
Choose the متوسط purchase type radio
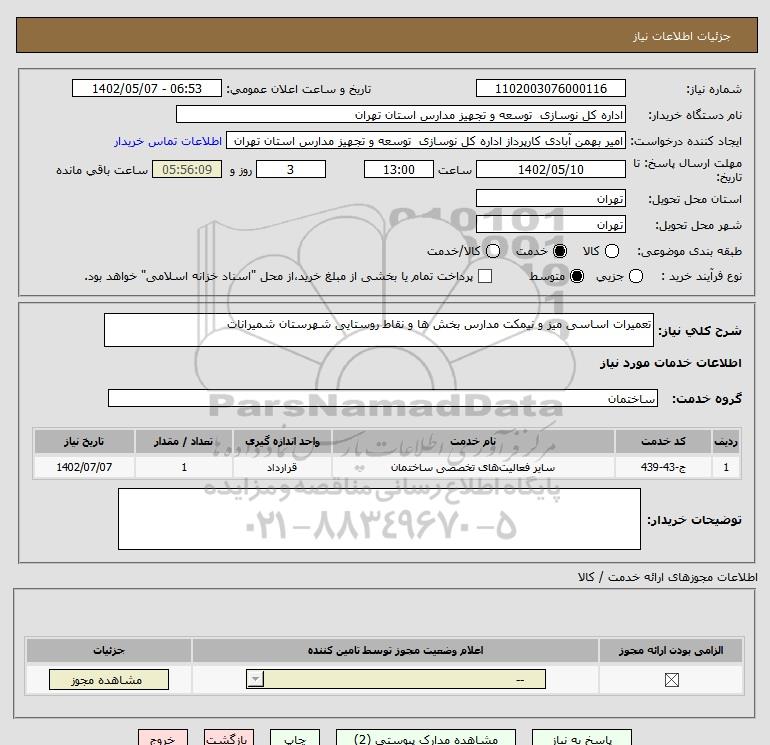[577, 276]
